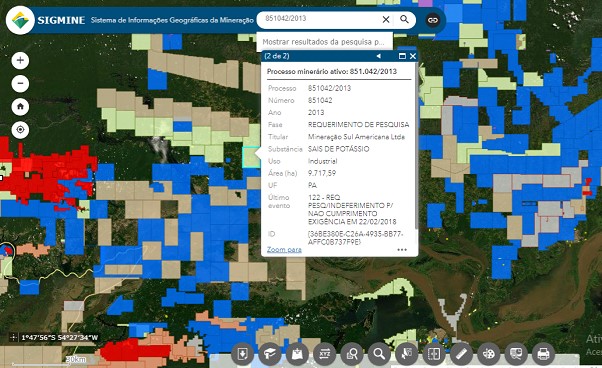Screen dimensions: 602x368
Task: Click the zoom in plus button
Action: click(x=20, y=60)
